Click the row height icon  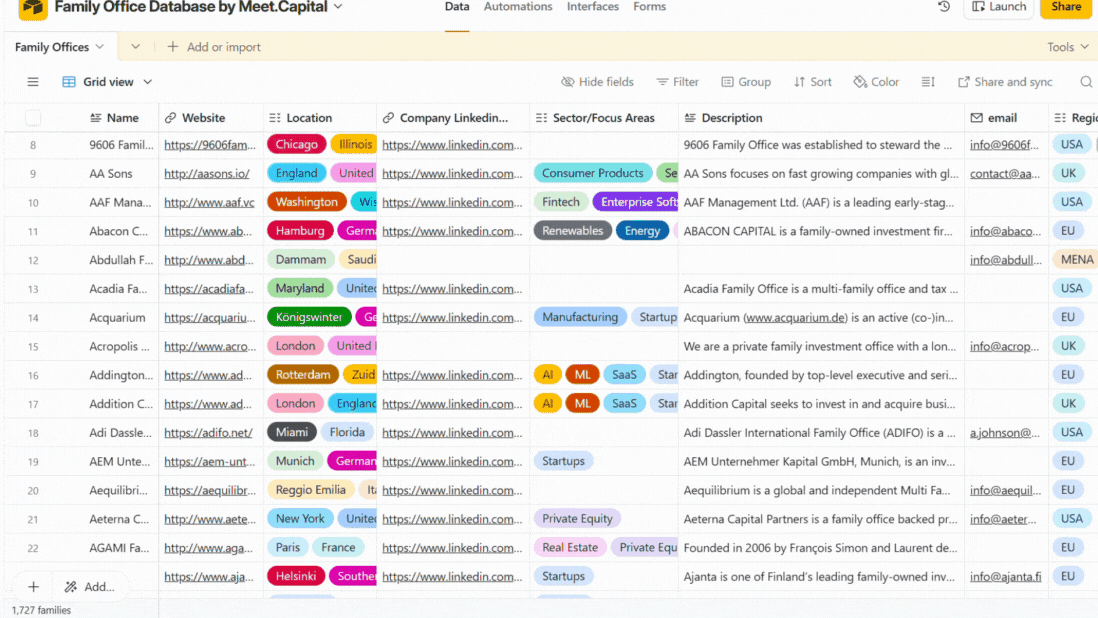pos(928,82)
